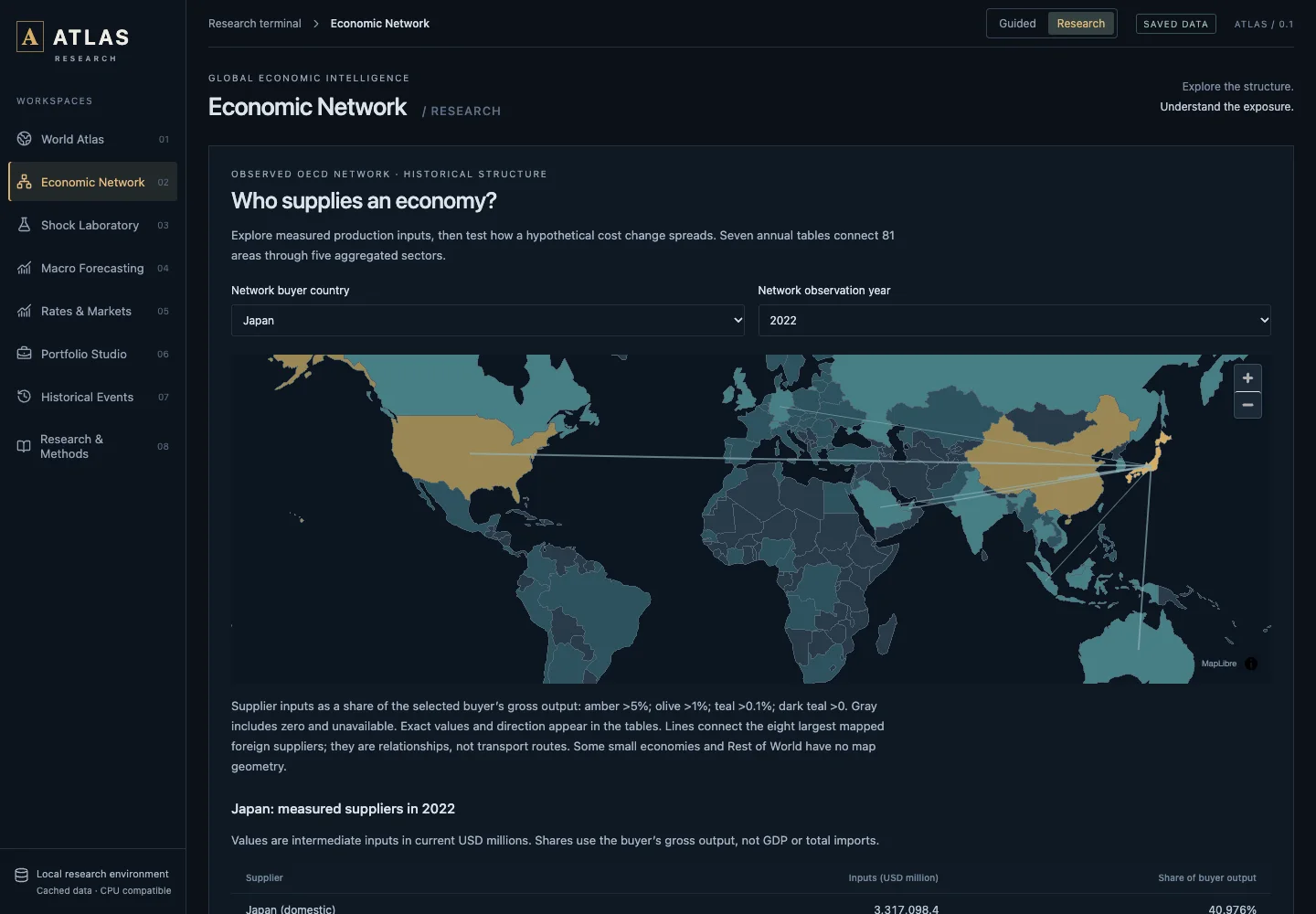
Task: Open Rates & Markets workspace
Action: coord(92,311)
